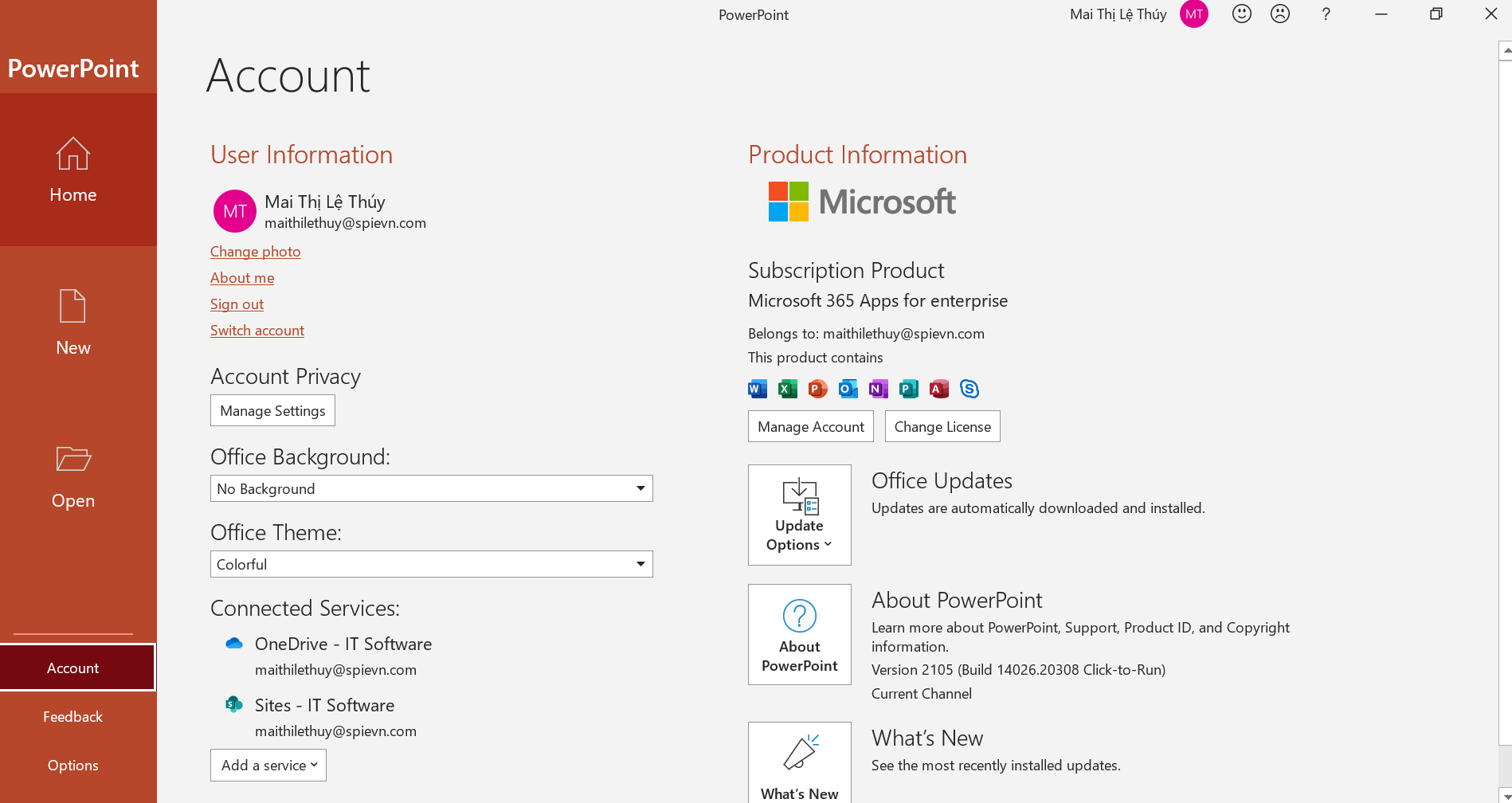Click the Microsoft logo
The width and height of the screenshot is (1512, 803).
coord(862,202)
